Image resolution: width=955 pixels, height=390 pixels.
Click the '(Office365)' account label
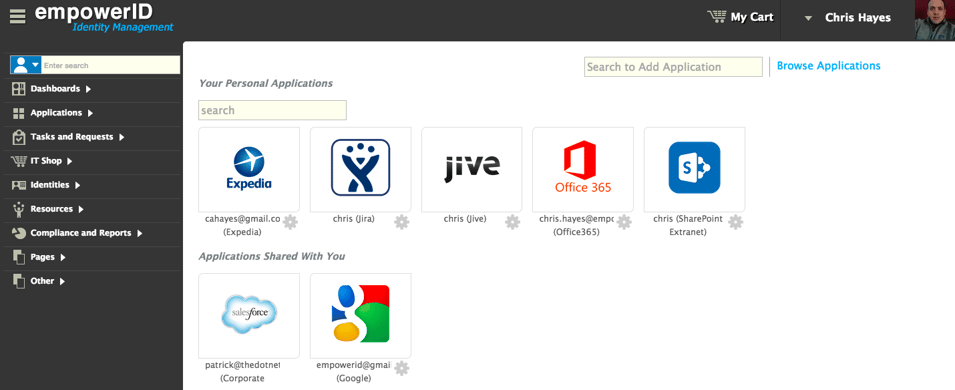(577, 232)
